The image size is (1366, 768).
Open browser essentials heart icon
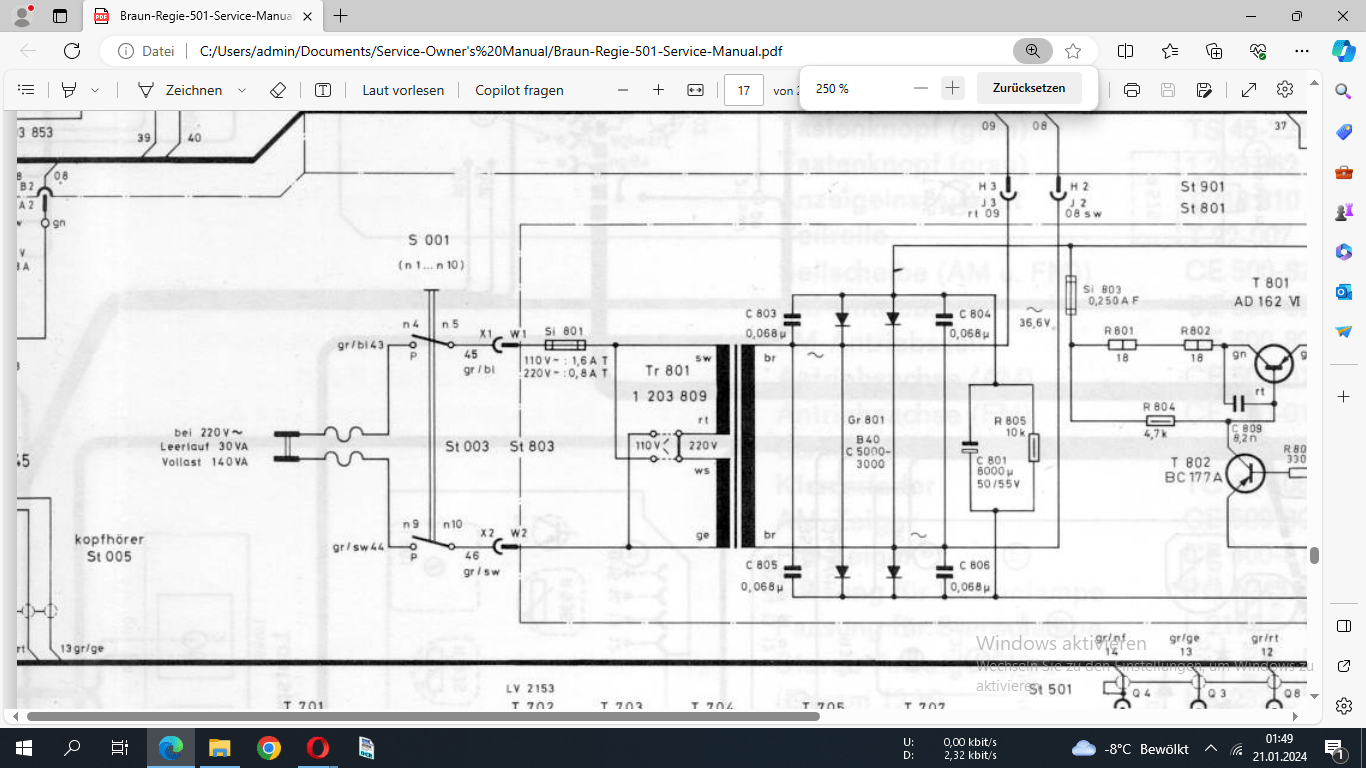1258,51
